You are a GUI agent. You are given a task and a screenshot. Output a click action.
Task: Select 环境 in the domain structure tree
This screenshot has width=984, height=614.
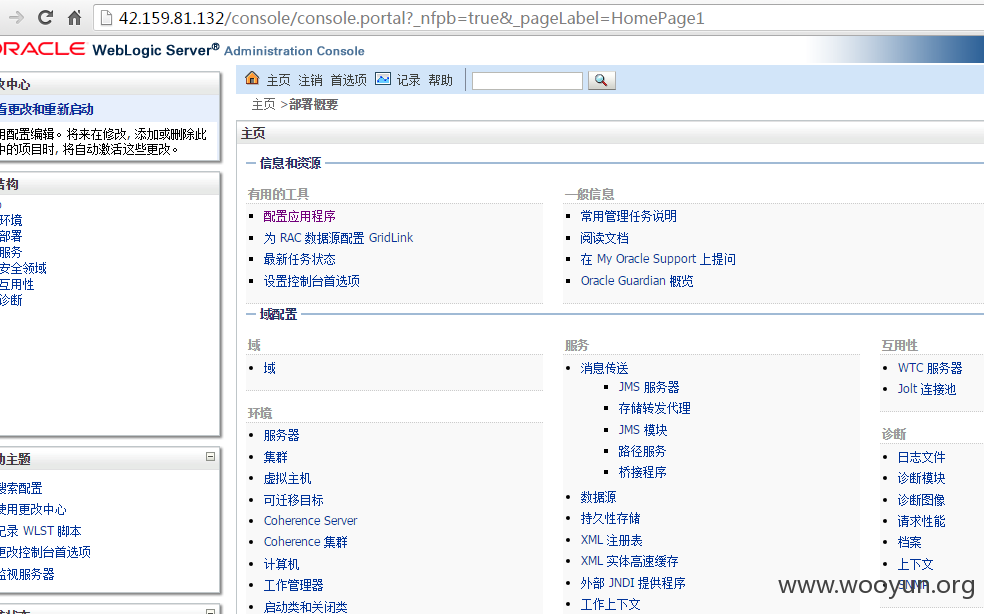click(x=11, y=220)
